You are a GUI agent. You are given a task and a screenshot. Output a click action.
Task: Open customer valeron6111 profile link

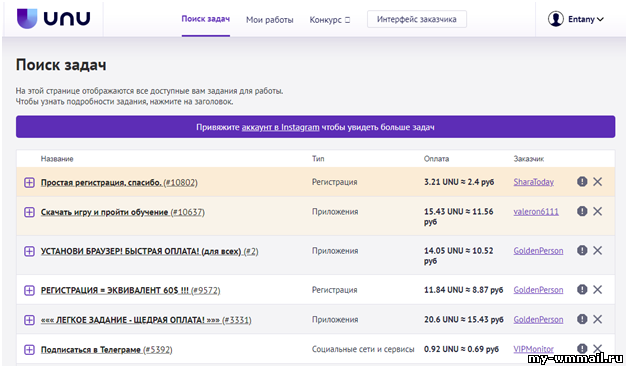pos(536,211)
